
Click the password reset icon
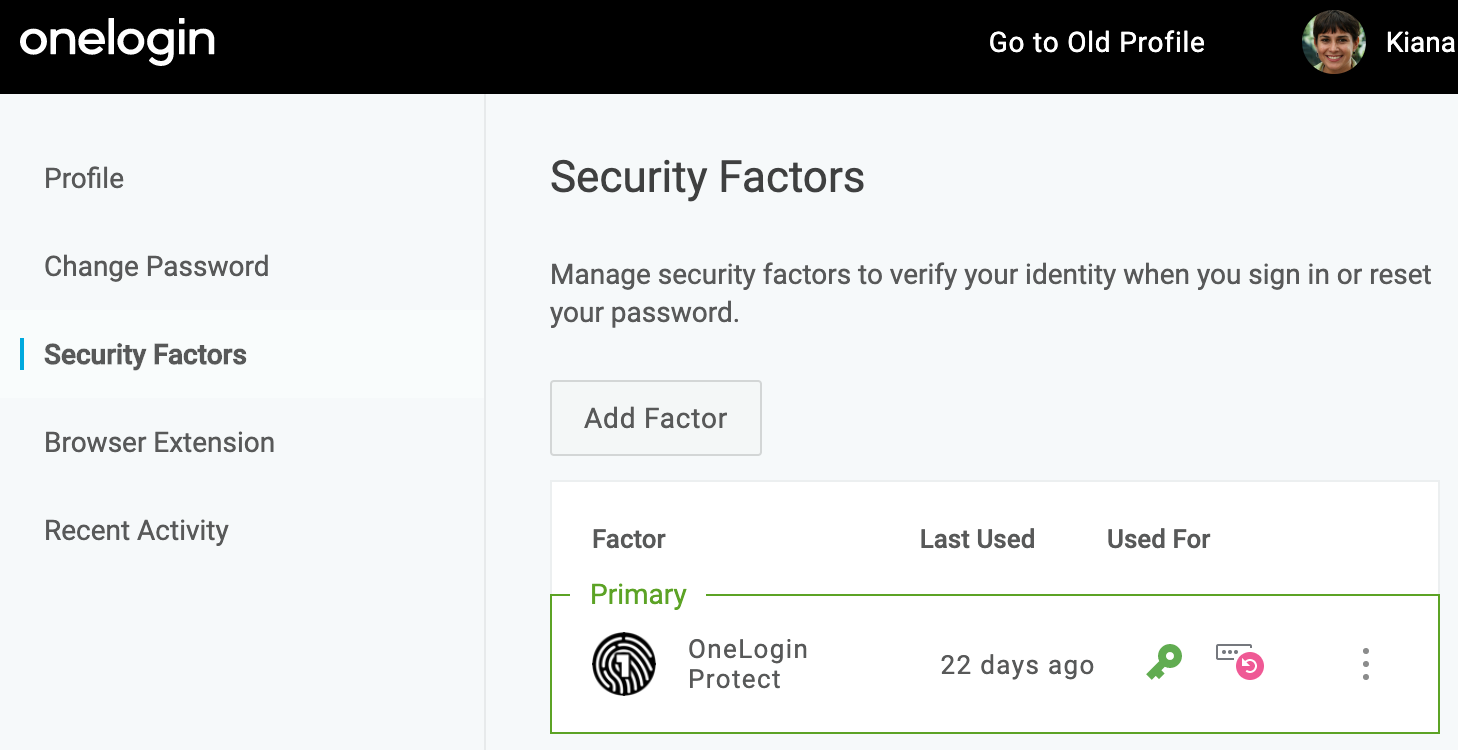(1240, 661)
